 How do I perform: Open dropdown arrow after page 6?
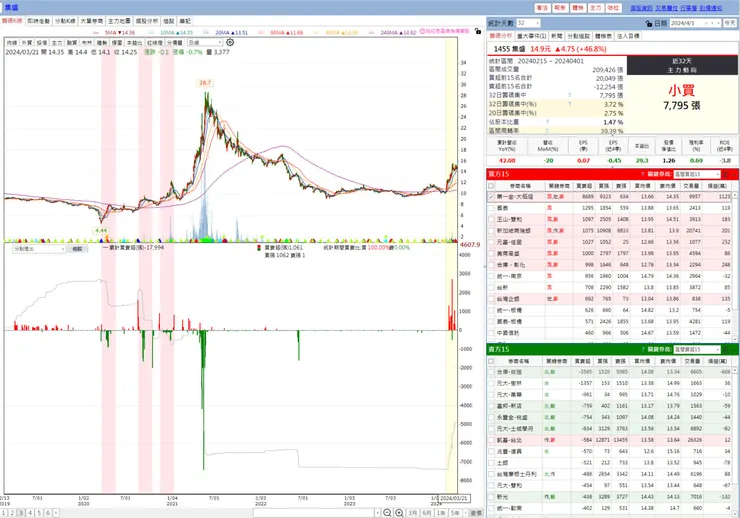pyautogui.click(x=56, y=513)
